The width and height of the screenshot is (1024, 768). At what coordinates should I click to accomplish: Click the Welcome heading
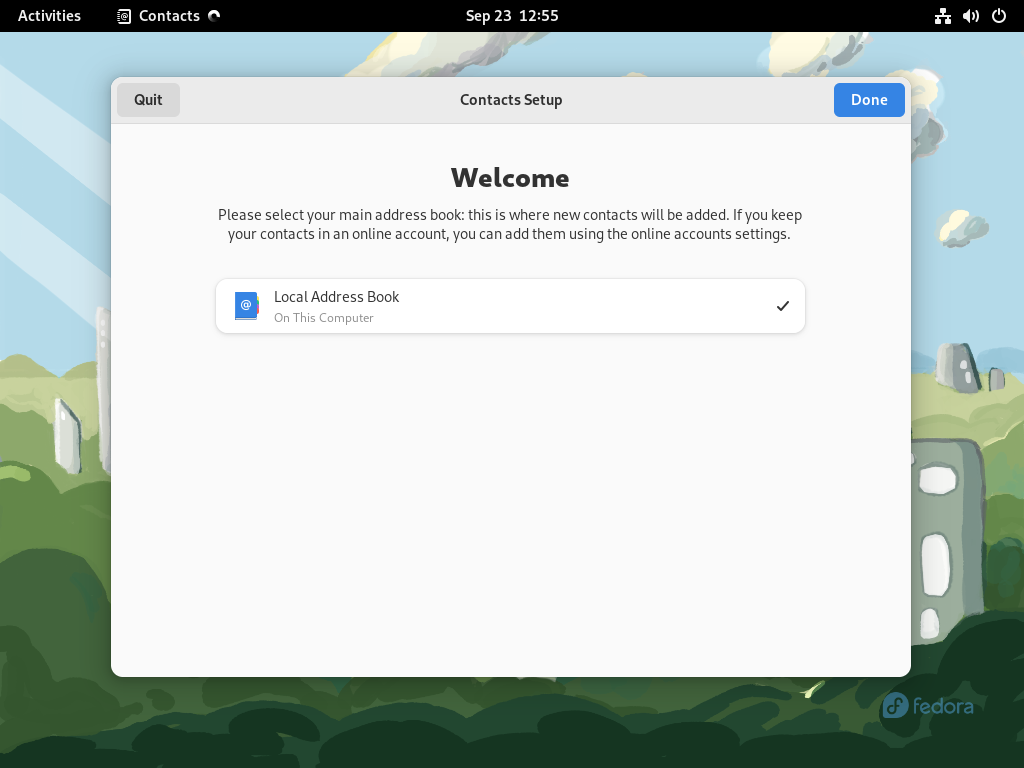tap(510, 178)
